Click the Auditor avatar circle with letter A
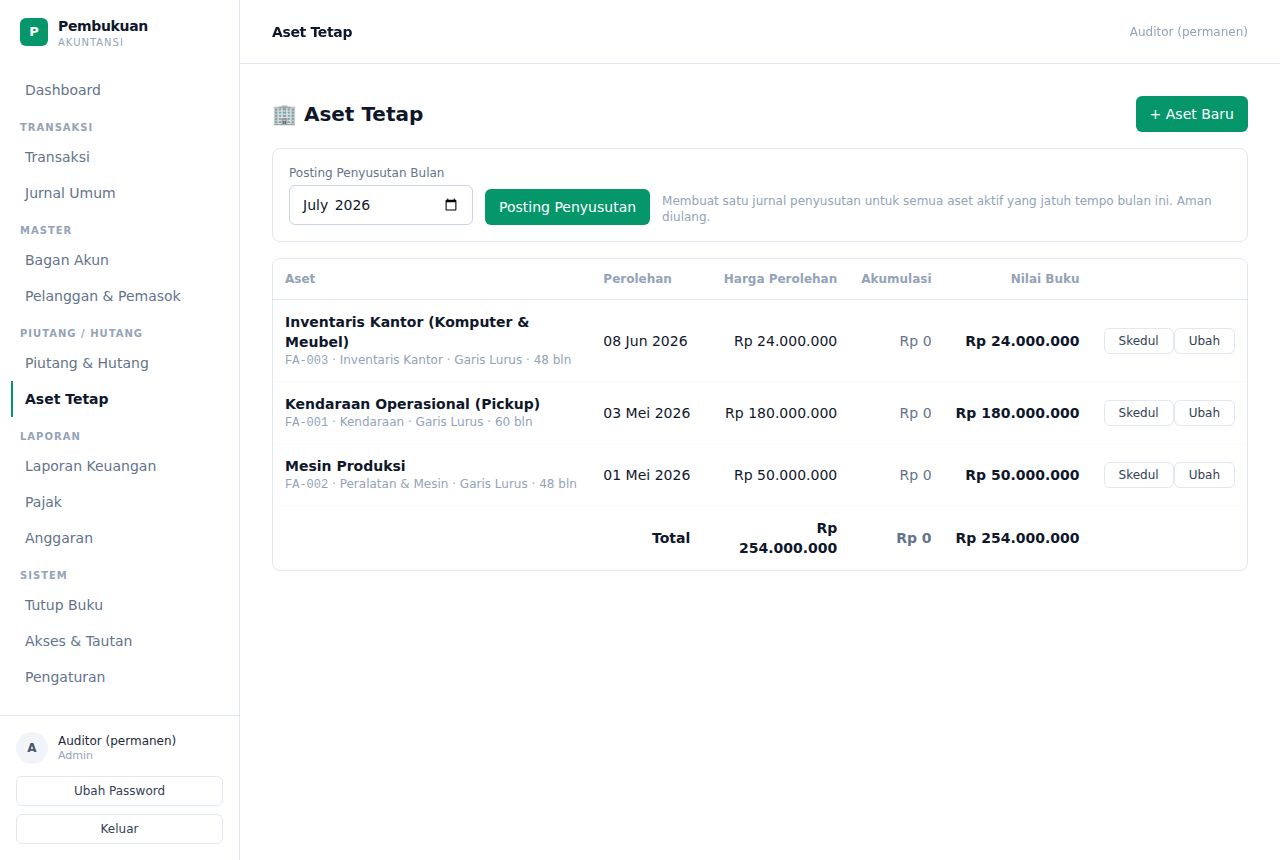The width and height of the screenshot is (1280, 860). pos(32,747)
